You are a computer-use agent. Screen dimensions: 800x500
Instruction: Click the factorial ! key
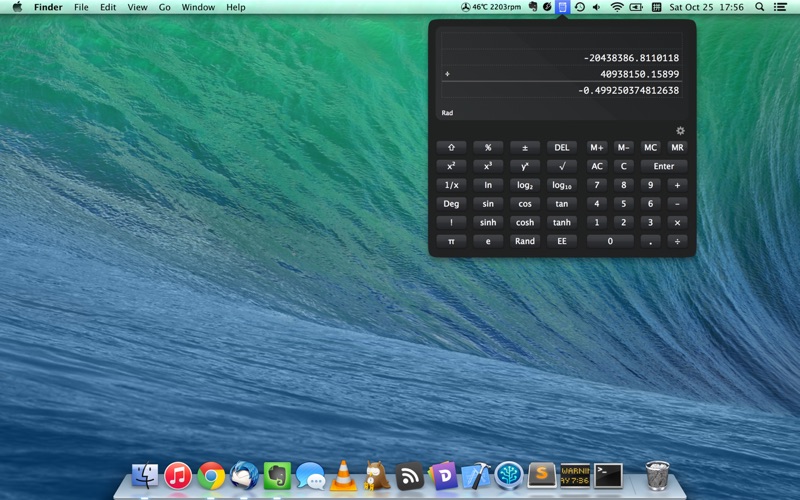(451, 222)
